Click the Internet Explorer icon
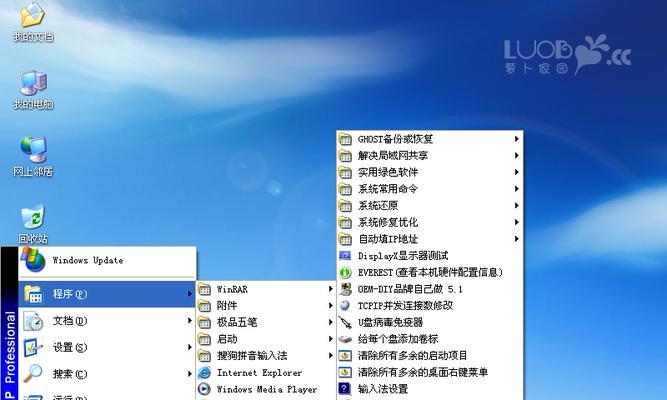 pos(205,373)
